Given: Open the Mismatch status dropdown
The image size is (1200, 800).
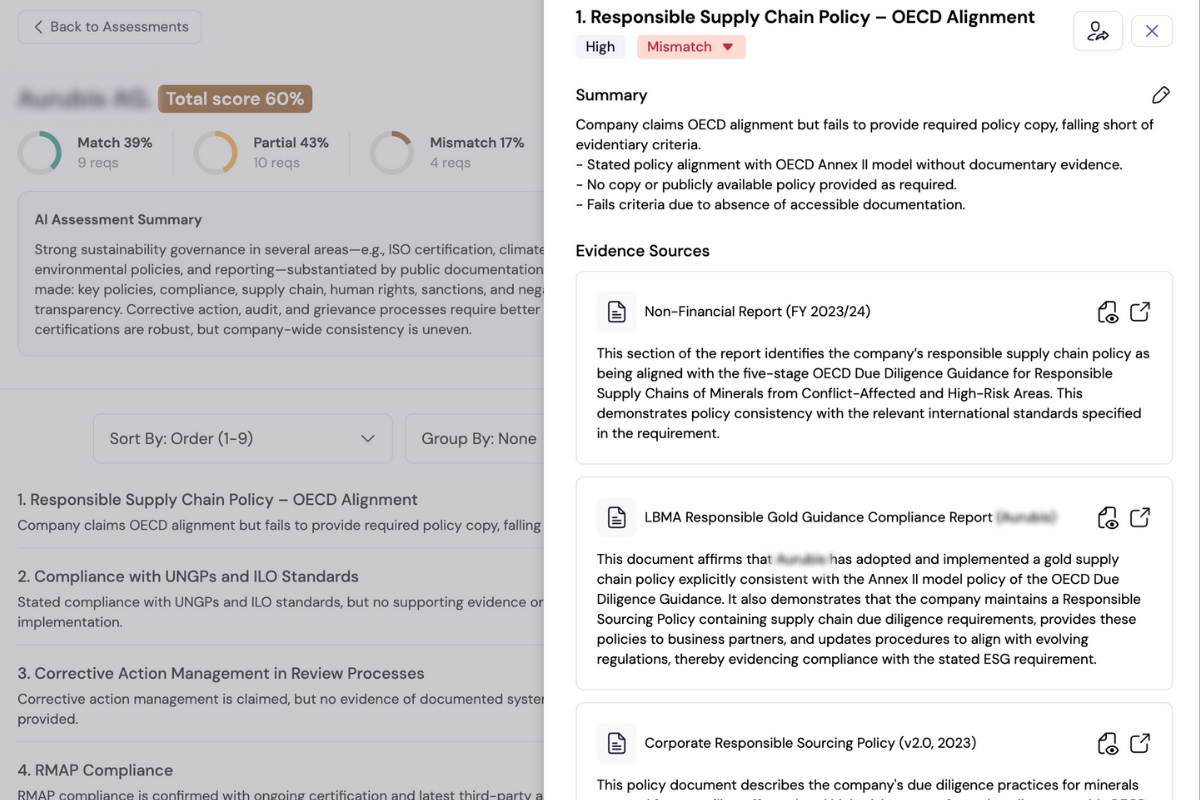Looking at the screenshot, I should (691, 46).
